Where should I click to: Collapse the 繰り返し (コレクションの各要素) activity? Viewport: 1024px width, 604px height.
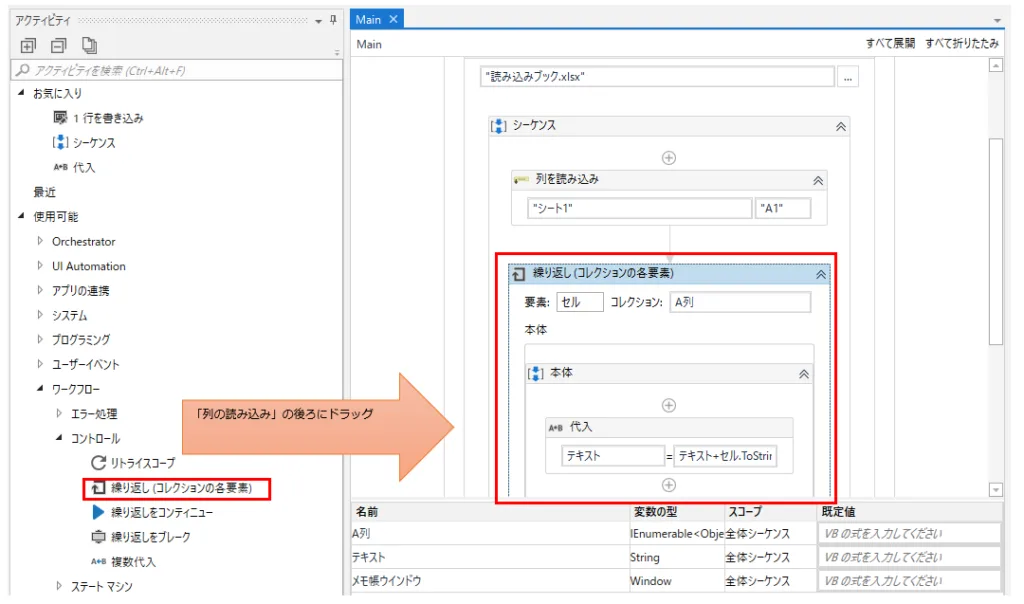click(x=821, y=273)
